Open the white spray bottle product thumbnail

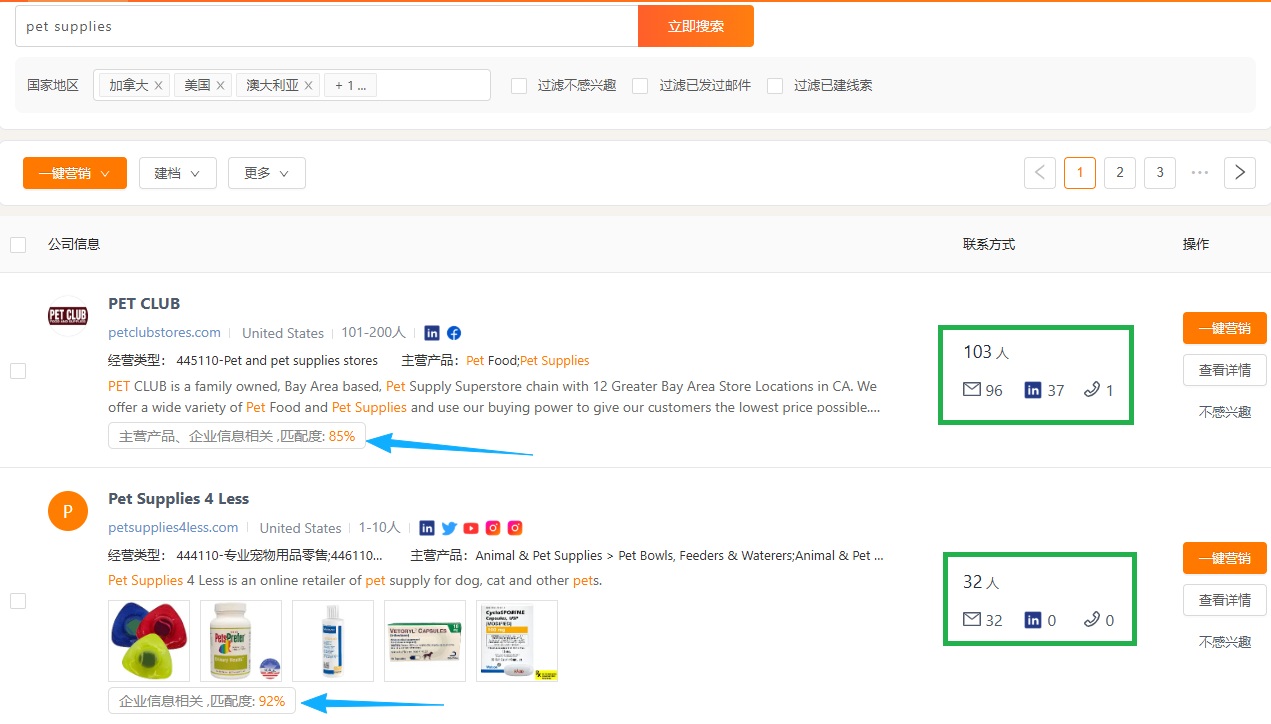[x=333, y=641]
